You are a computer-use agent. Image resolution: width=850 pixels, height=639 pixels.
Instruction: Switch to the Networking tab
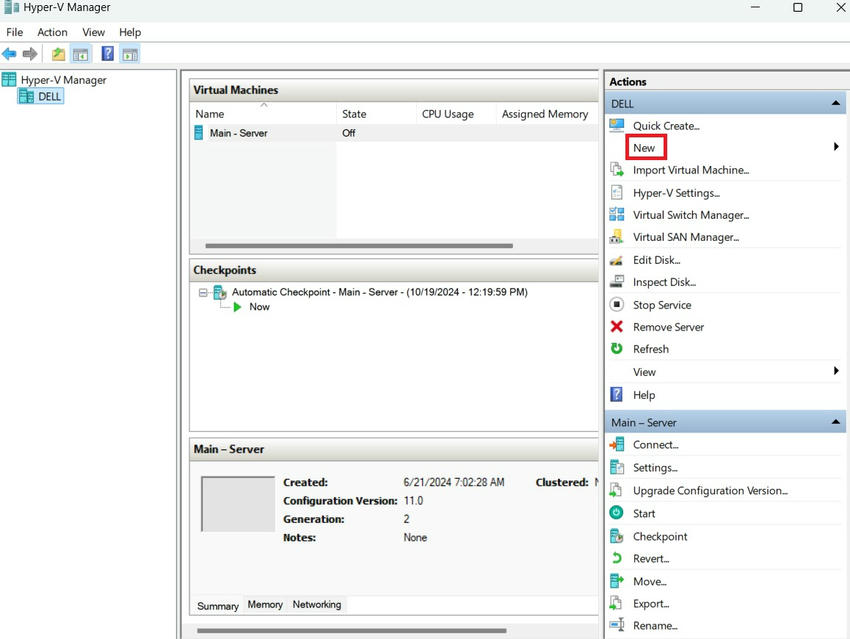point(317,604)
